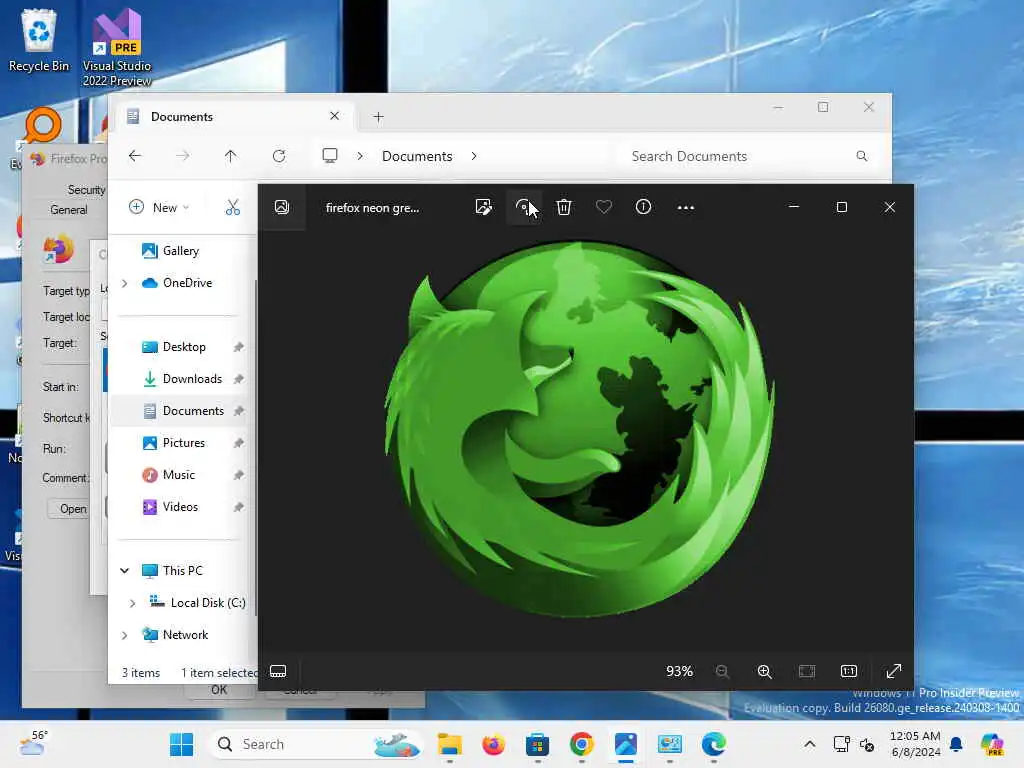Show hidden tray icons chevron

click(810, 744)
